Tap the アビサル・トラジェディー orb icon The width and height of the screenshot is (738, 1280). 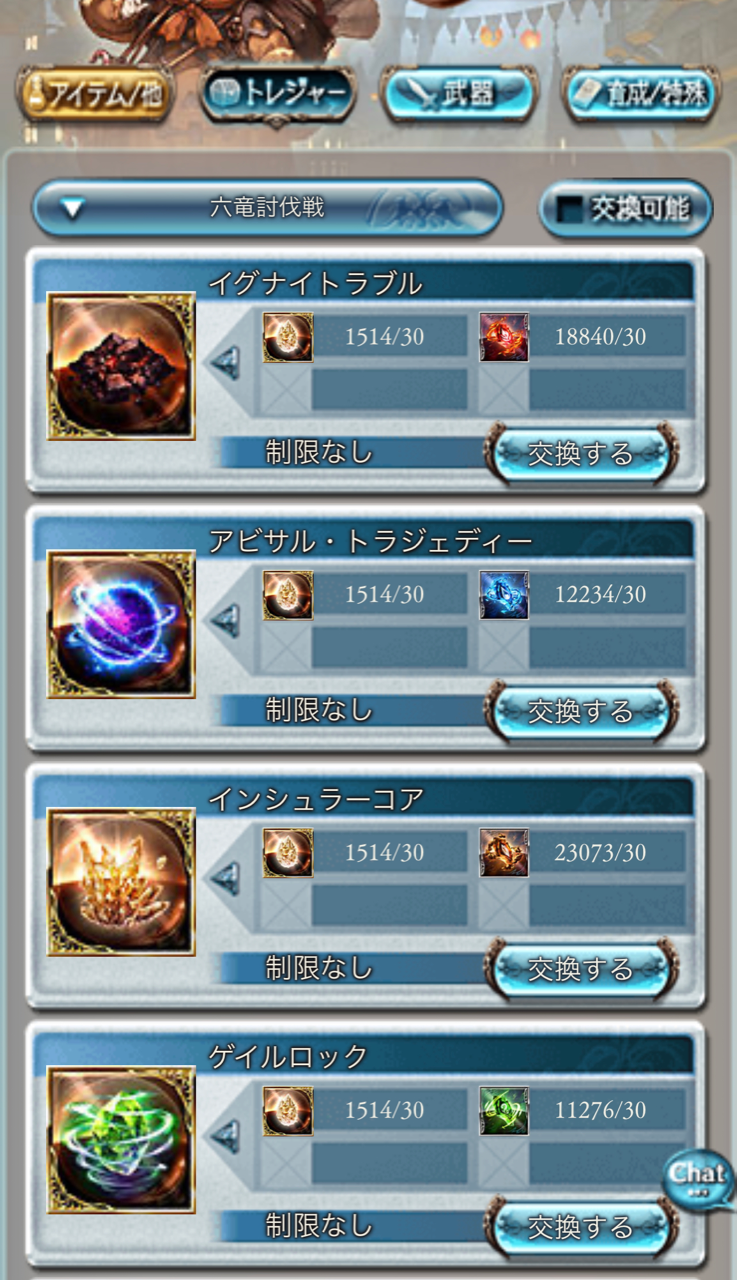121,624
